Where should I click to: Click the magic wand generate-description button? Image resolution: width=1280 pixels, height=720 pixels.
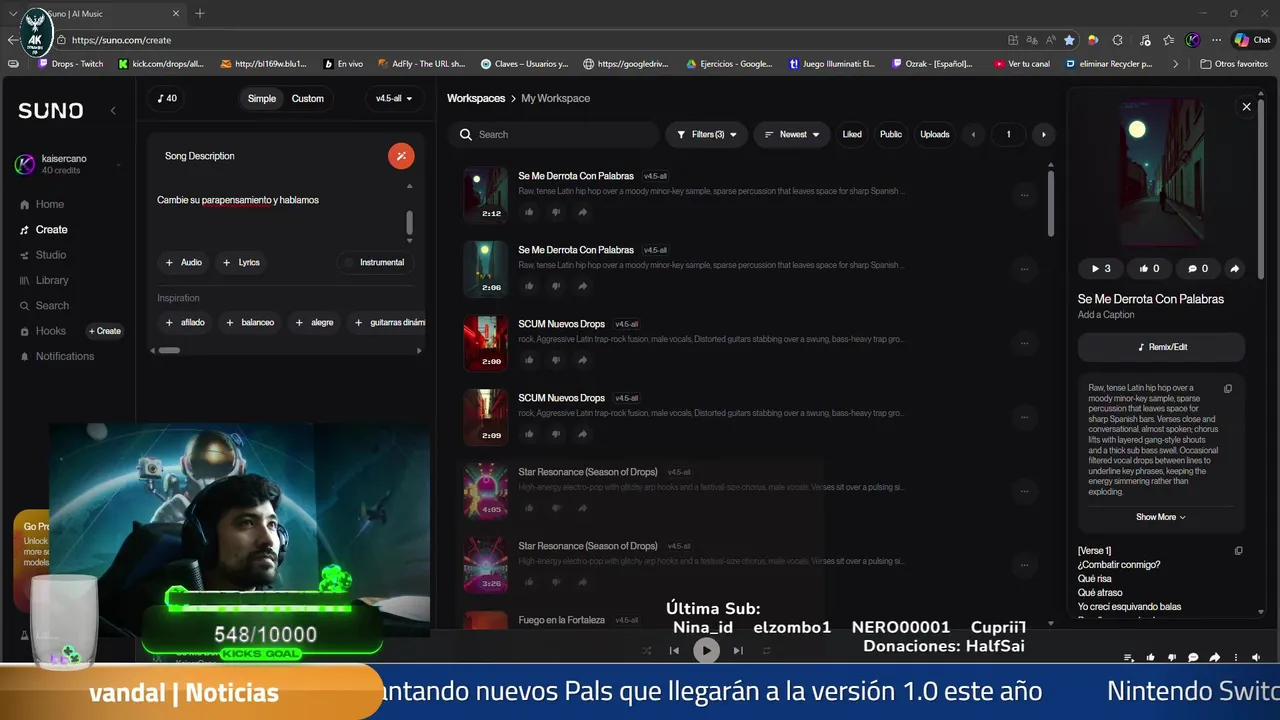click(x=401, y=156)
